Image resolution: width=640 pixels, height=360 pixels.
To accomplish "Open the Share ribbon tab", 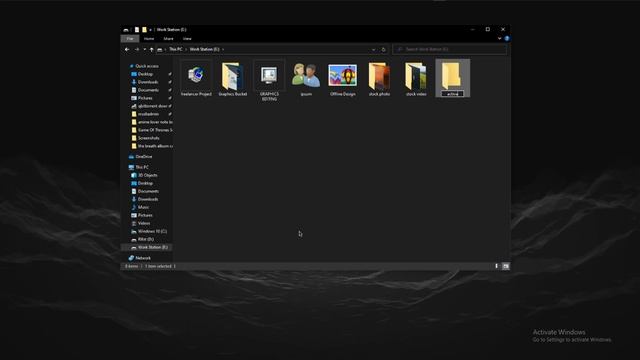I will [169, 39].
